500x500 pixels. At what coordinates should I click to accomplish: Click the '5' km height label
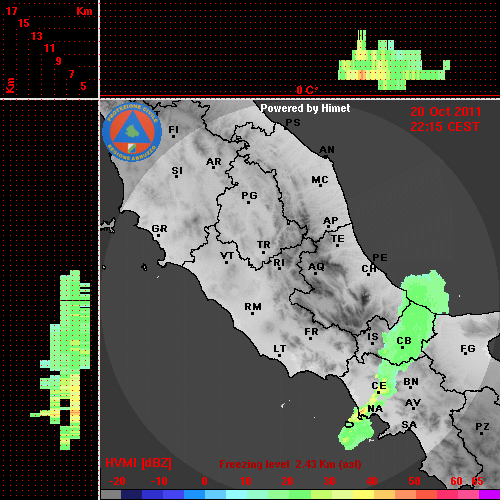tap(83, 86)
